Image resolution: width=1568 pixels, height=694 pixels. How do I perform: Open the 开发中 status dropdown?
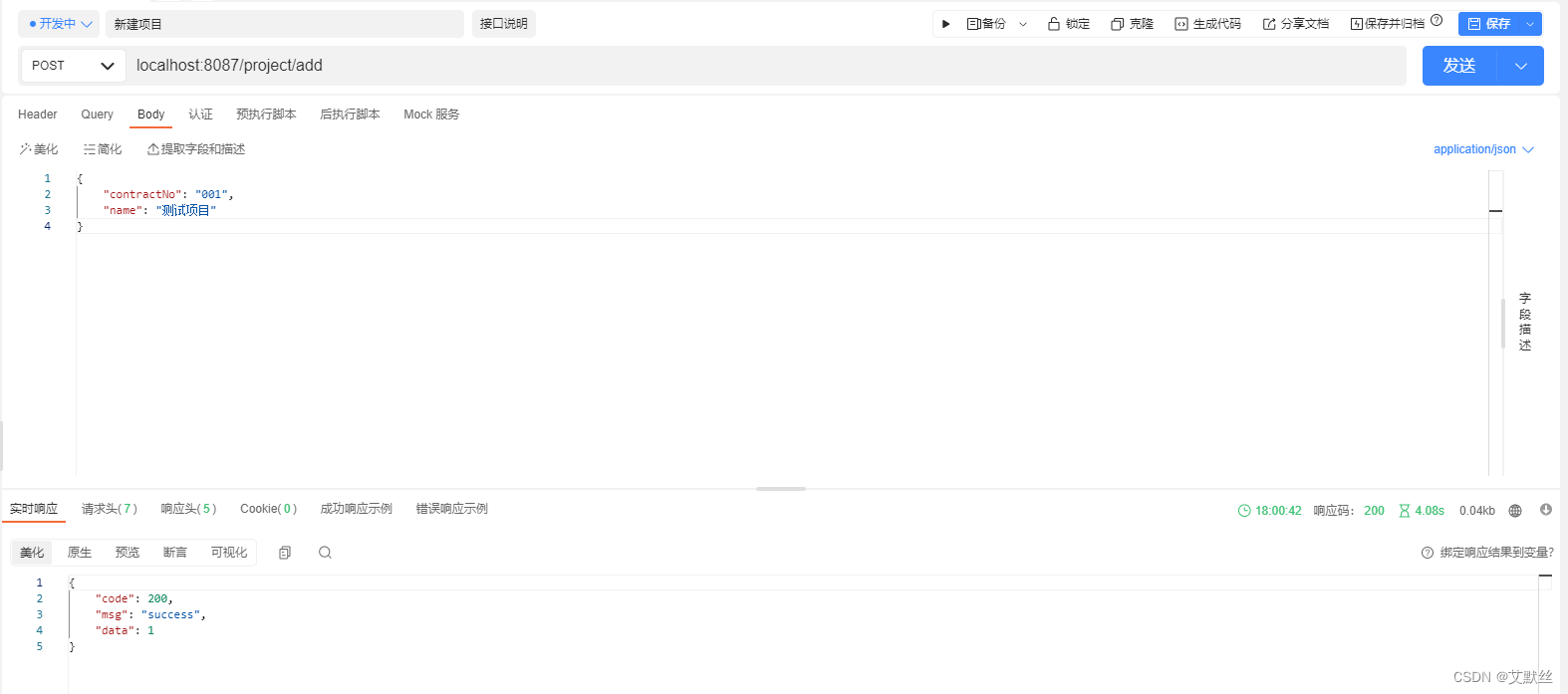click(x=59, y=24)
